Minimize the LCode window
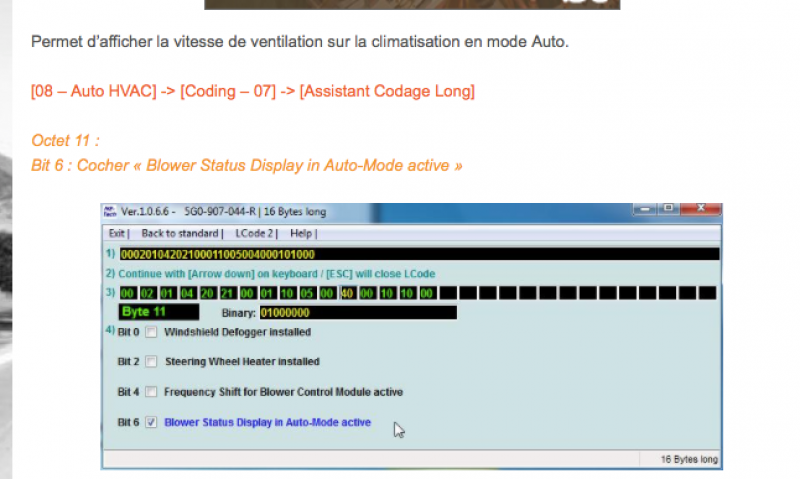Viewport: 800px width, 479px height. pos(645,209)
